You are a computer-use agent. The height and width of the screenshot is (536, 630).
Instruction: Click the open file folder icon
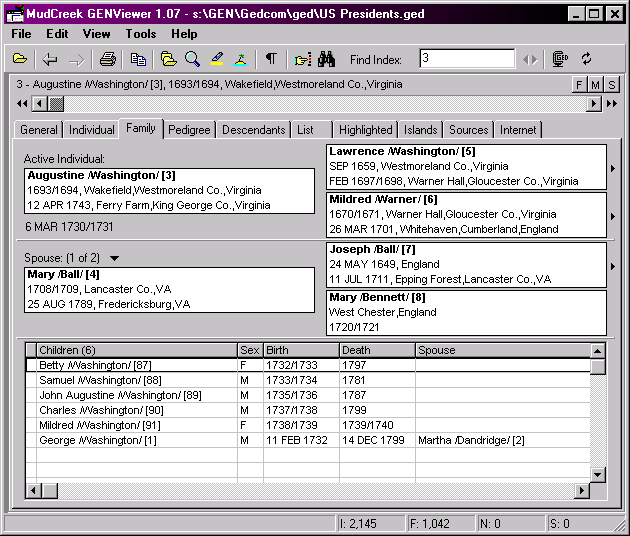[19, 59]
